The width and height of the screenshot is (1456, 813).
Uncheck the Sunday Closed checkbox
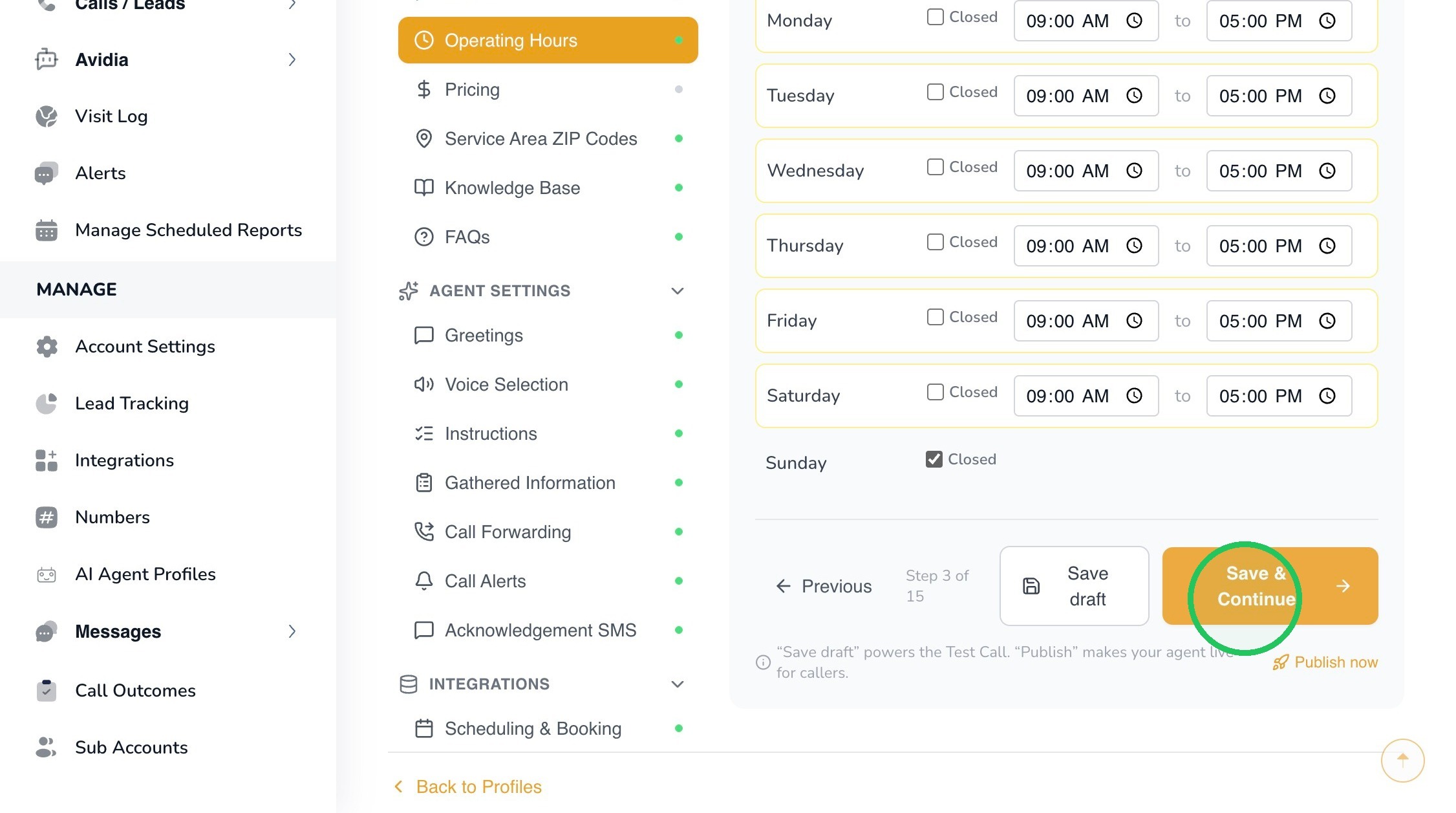[x=934, y=459]
